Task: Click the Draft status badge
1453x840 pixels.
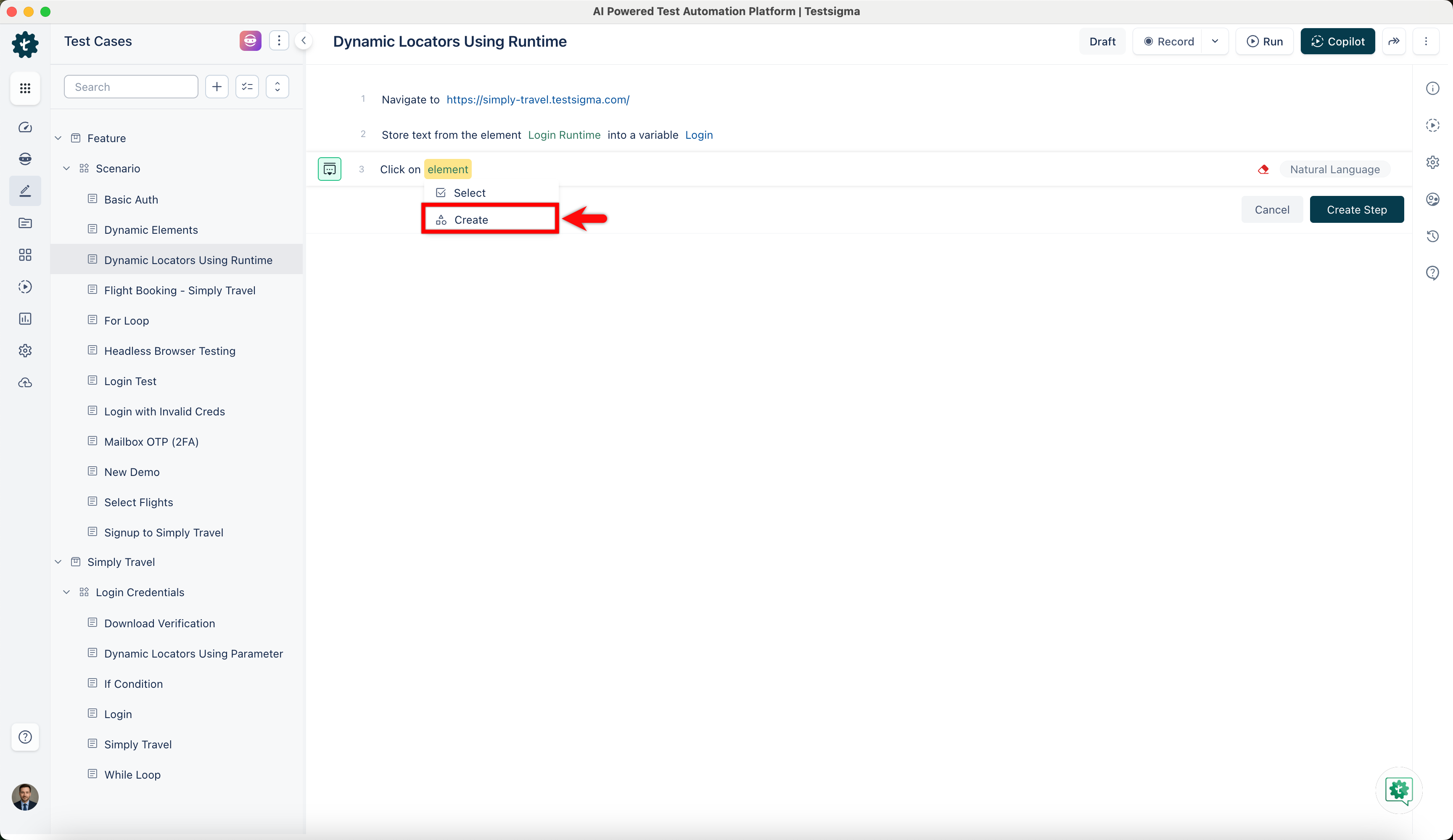Action: click(x=1102, y=42)
